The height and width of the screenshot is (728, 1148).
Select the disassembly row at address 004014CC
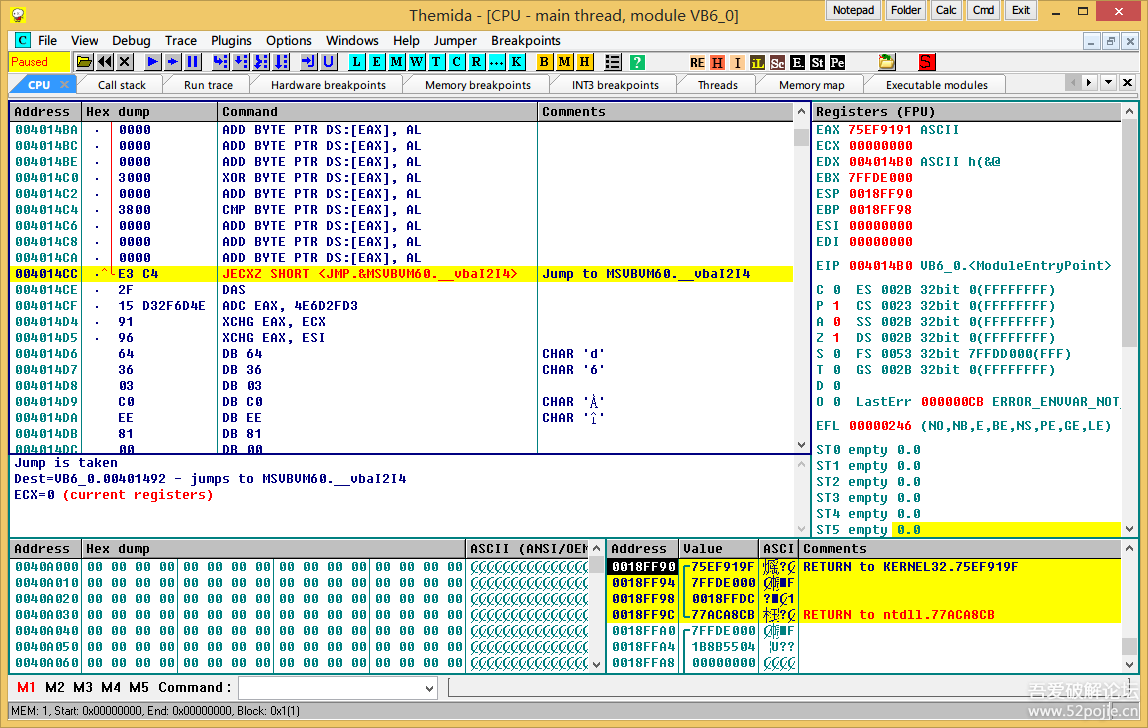(x=401, y=274)
